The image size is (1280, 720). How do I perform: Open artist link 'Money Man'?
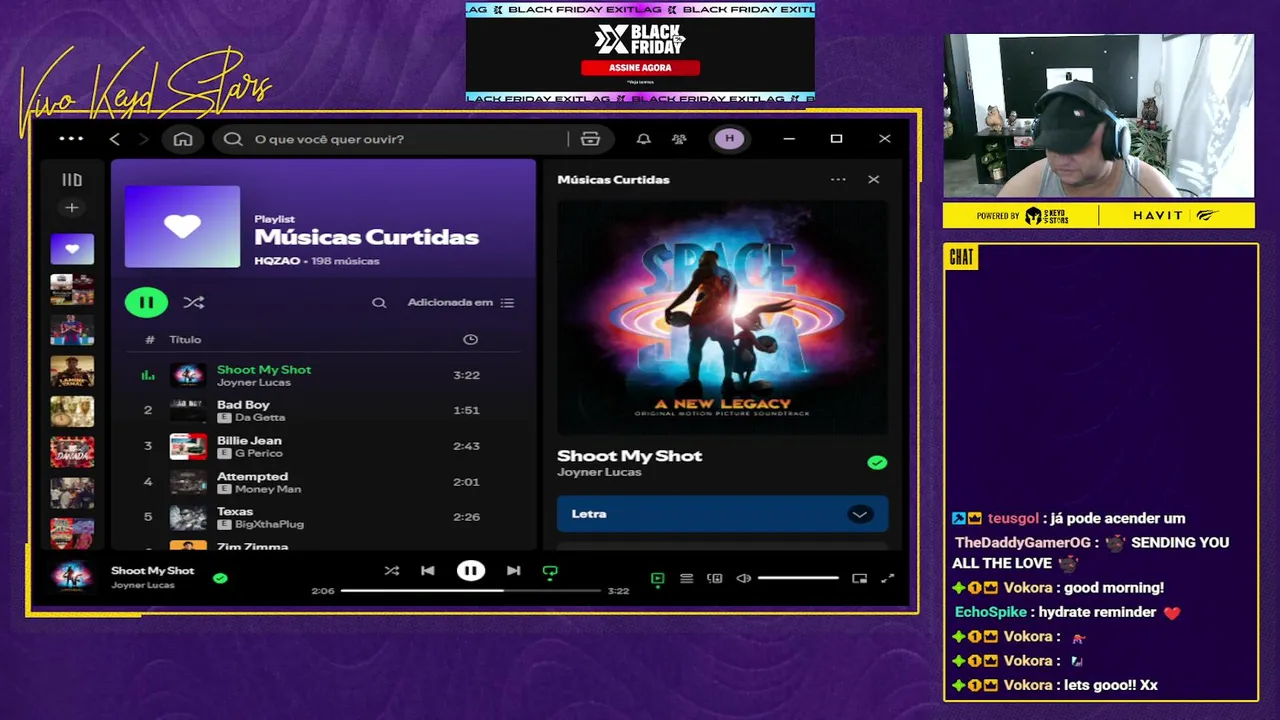[268, 489]
